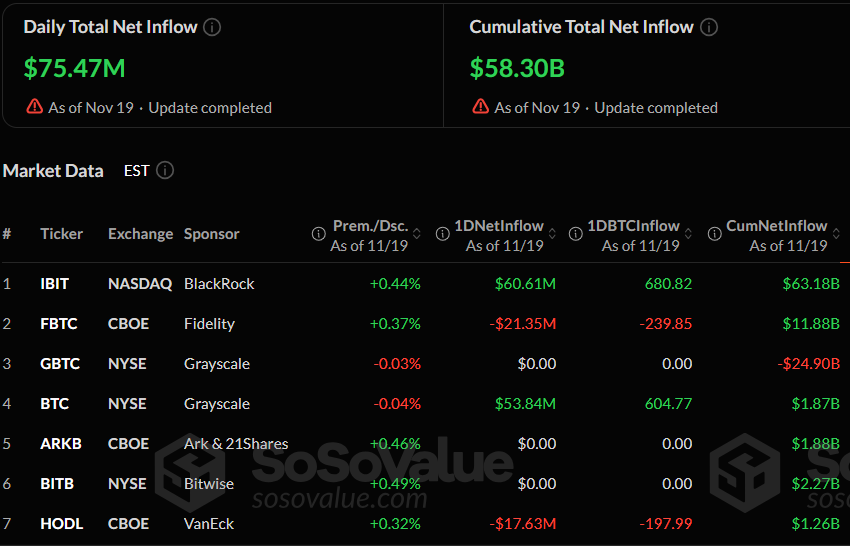Click the +0.37% premium cell

point(395,324)
